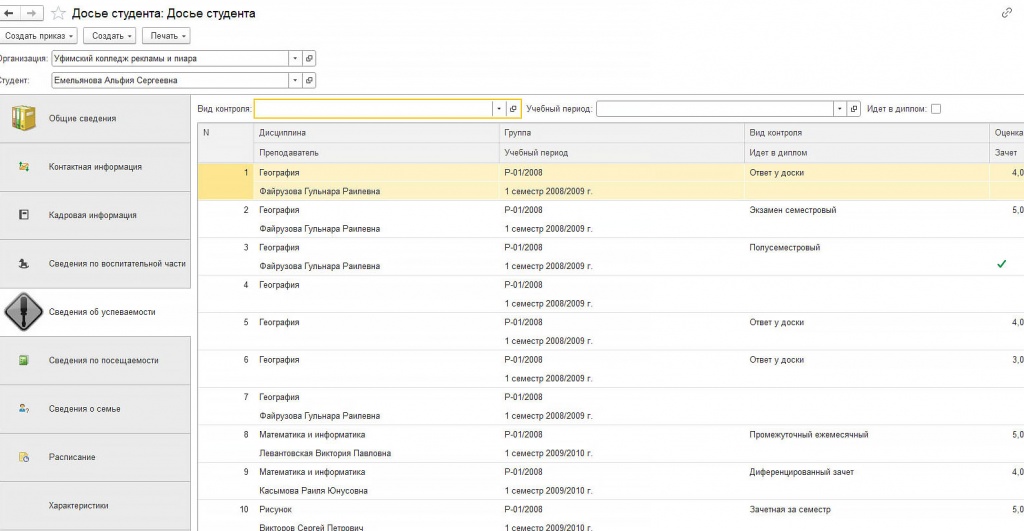The width and height of the screenshot is (1024, 531).
Task: Switch to Общие сведения section
Action: pyautogui.click(x=95, y=118)
